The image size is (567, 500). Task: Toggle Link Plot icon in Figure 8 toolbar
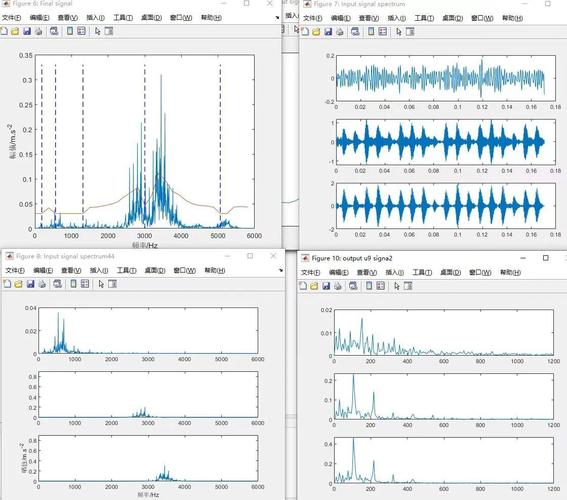coord(57,284)
